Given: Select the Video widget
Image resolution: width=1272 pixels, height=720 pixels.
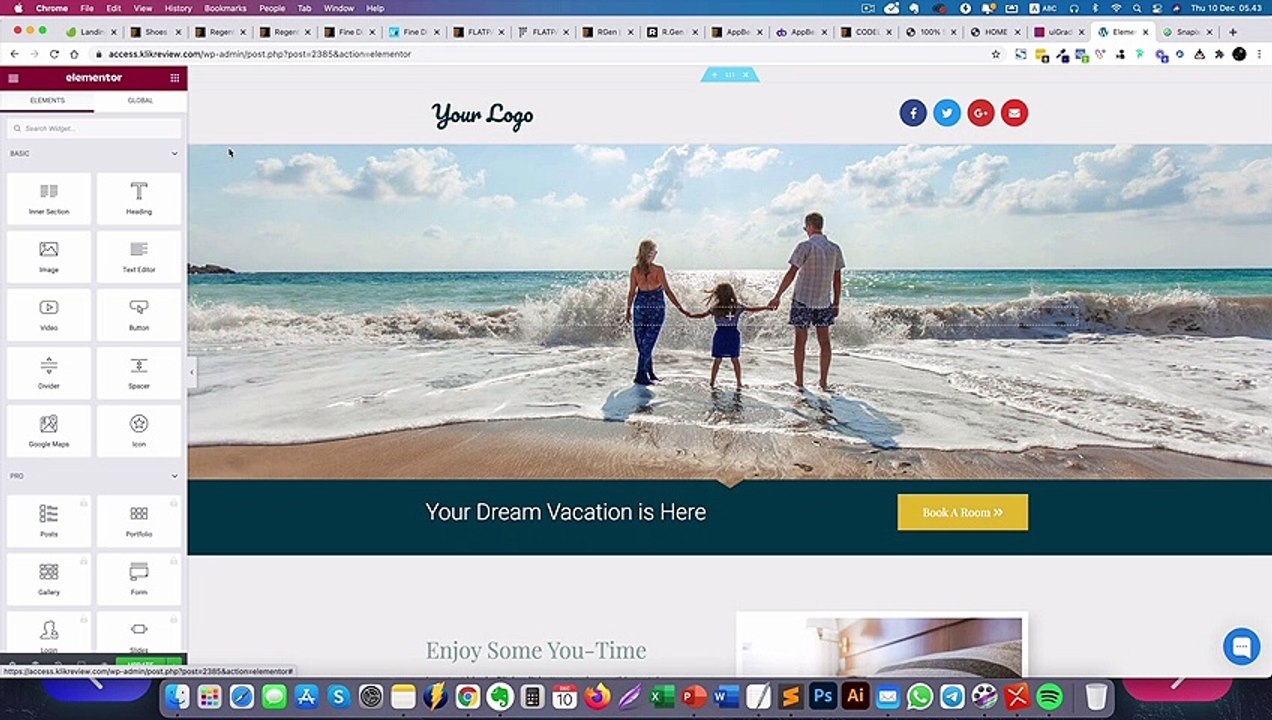Looking at the screenshot, I should click(x=49, y=314).
